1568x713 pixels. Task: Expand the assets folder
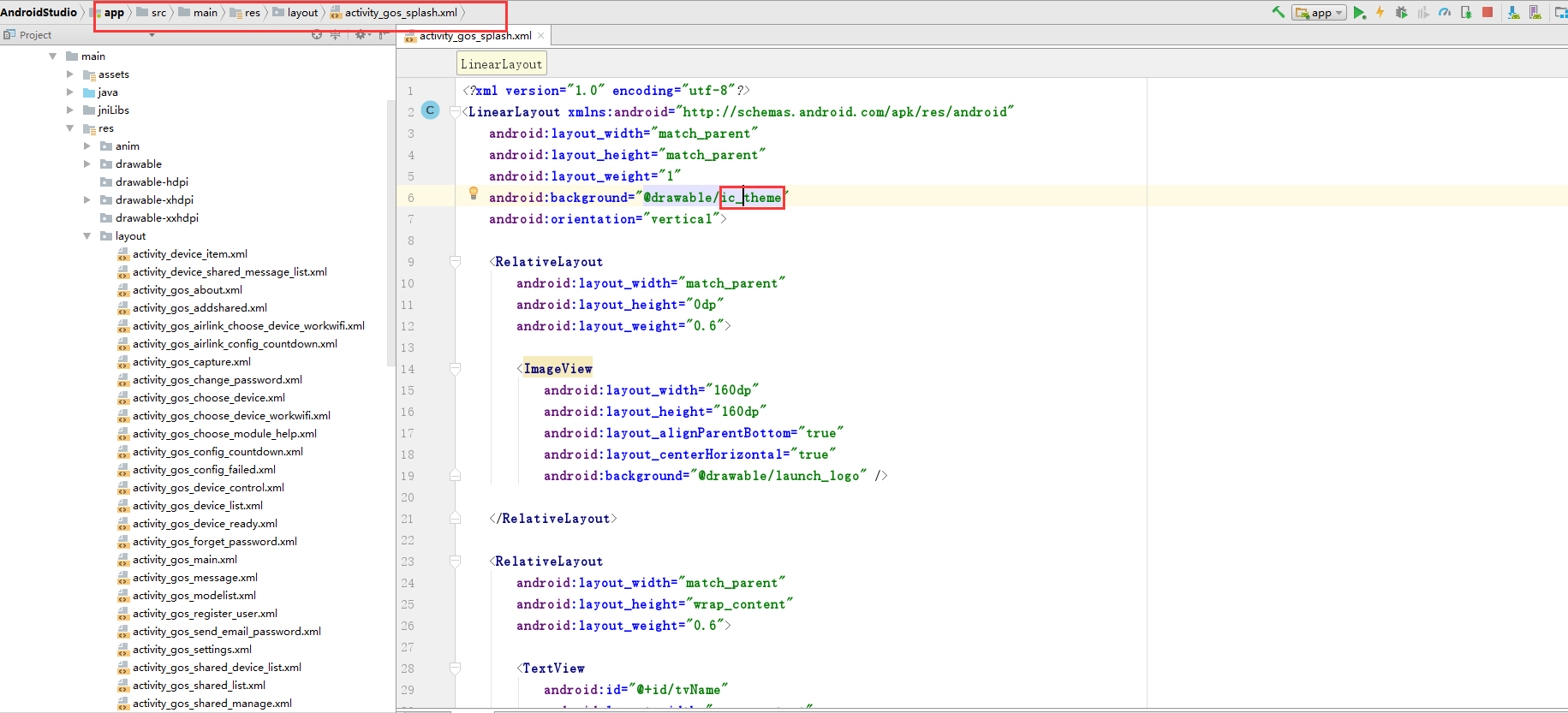pyautogui.click(x=70, y=74)
